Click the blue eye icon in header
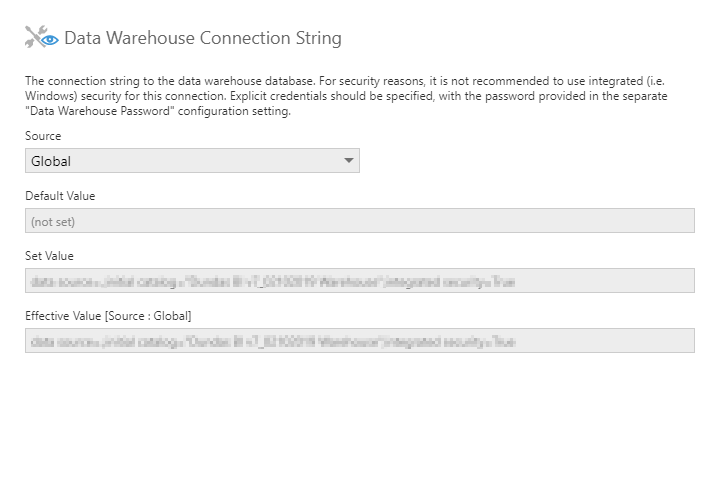718x489 pixels. click(48, 40)
